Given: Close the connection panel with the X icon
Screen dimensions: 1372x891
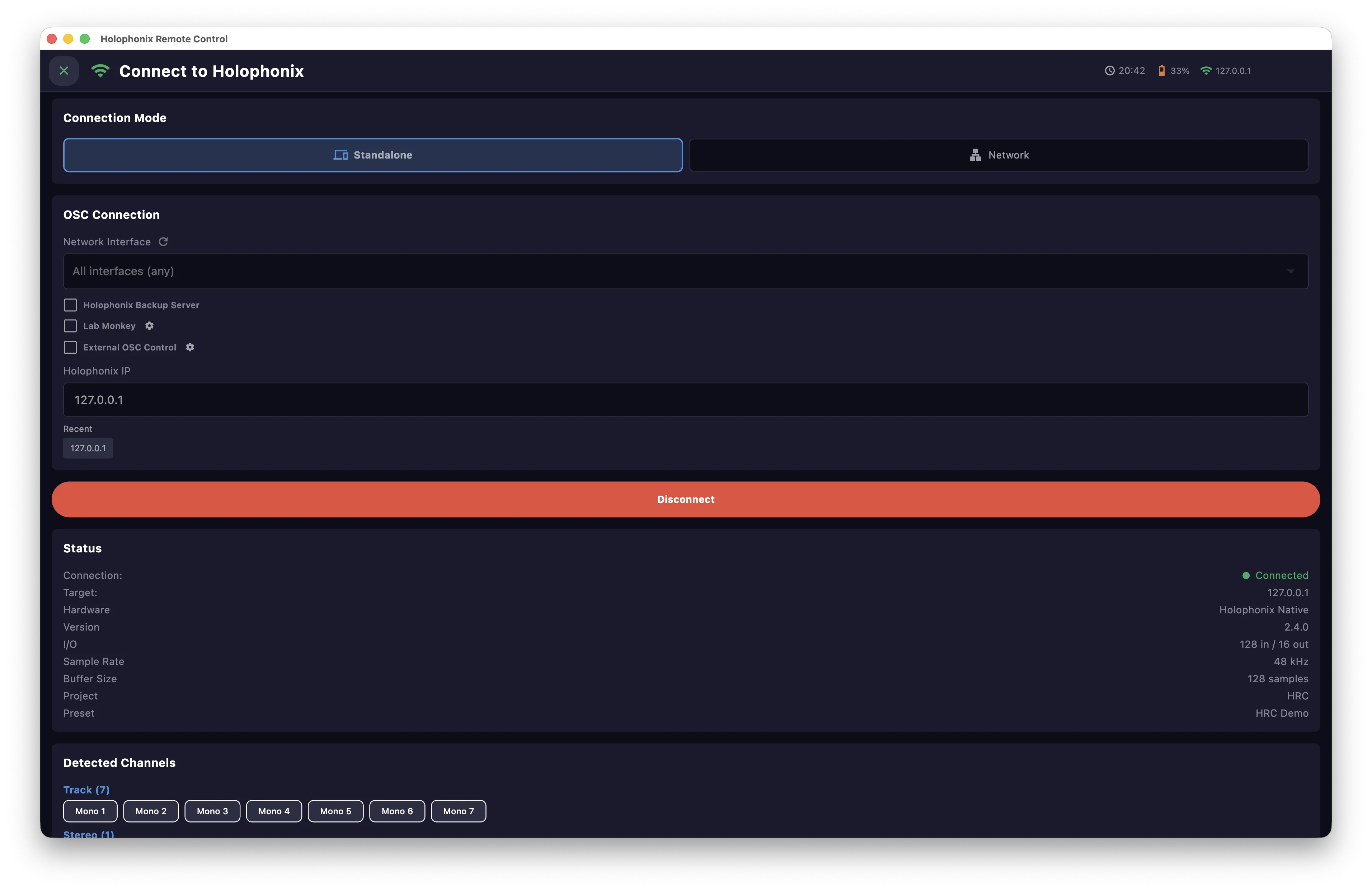Looking at the screenshot, I should (64, 71).
